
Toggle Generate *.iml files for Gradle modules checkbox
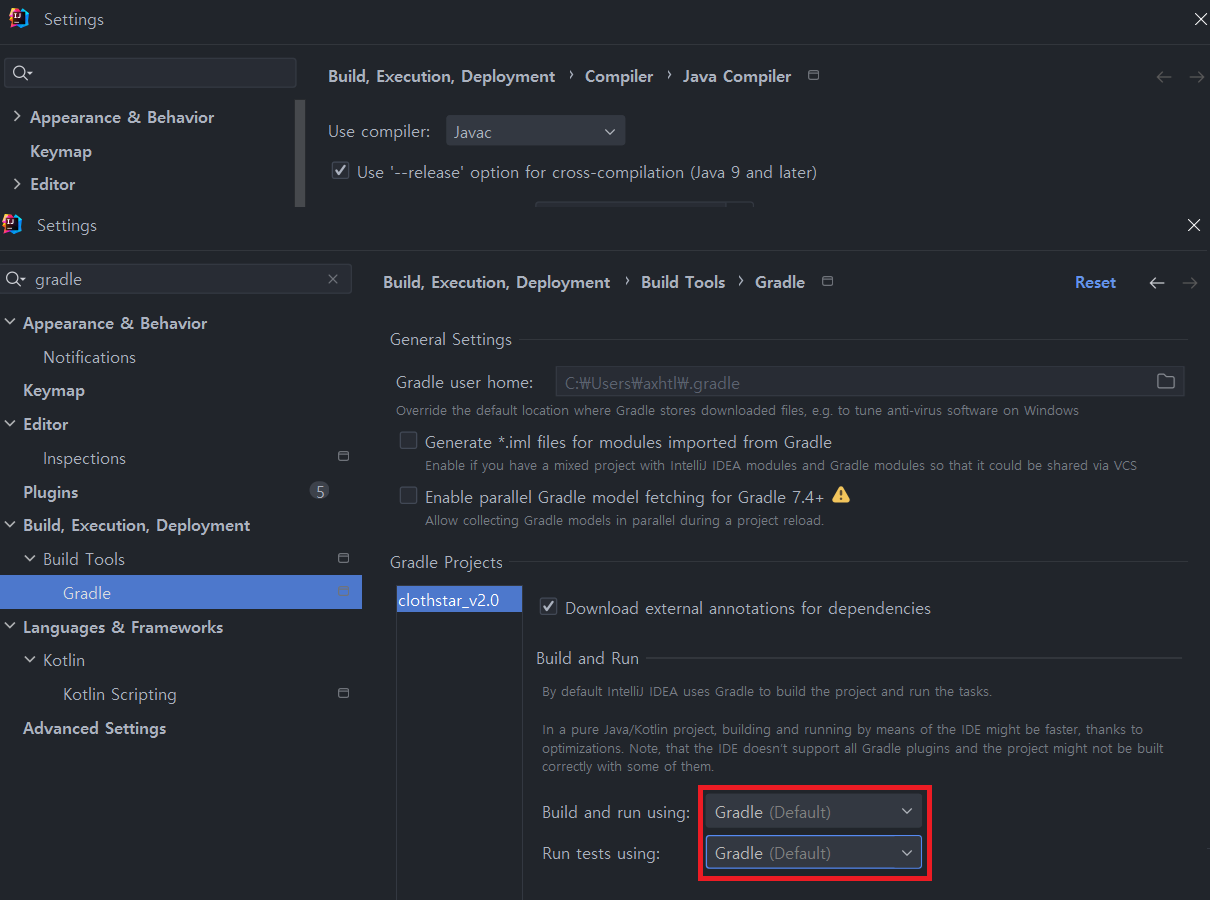click(408, 441)
